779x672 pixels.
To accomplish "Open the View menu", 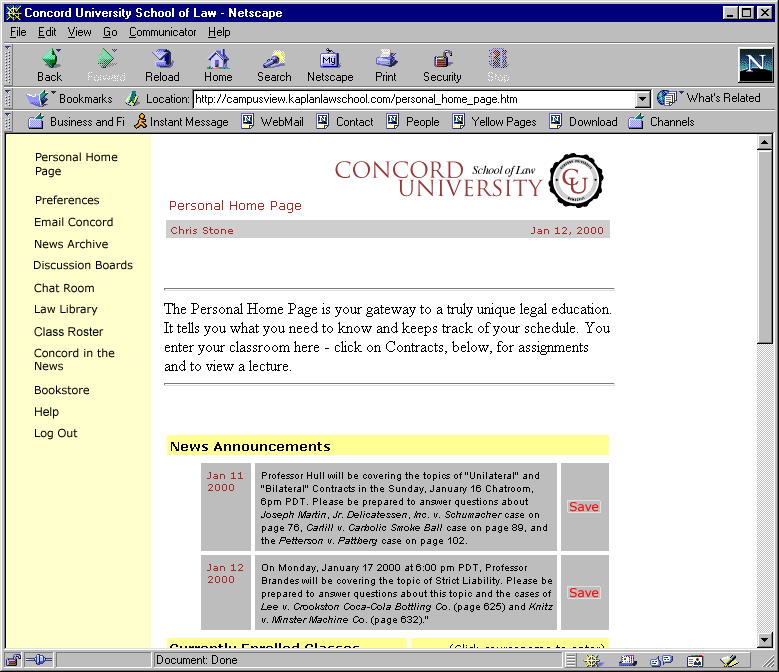I will tap(79, 32).
